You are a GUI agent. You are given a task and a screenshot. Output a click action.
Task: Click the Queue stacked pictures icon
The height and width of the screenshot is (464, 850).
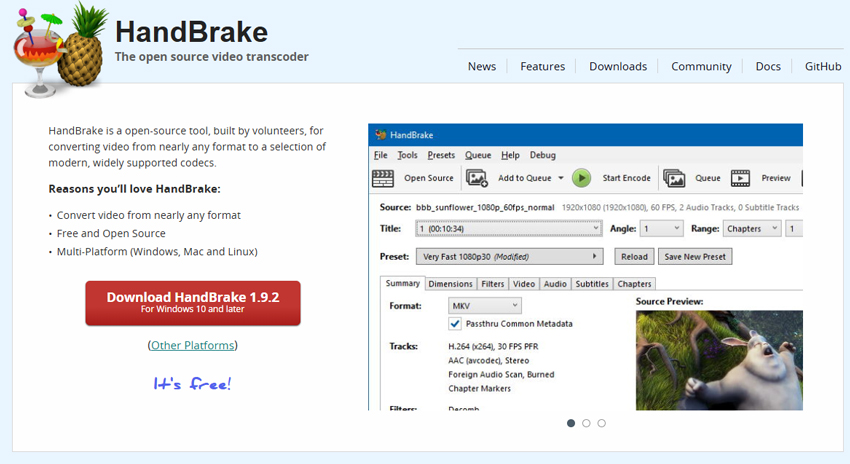pyautogui.click(x=674, y=178)
